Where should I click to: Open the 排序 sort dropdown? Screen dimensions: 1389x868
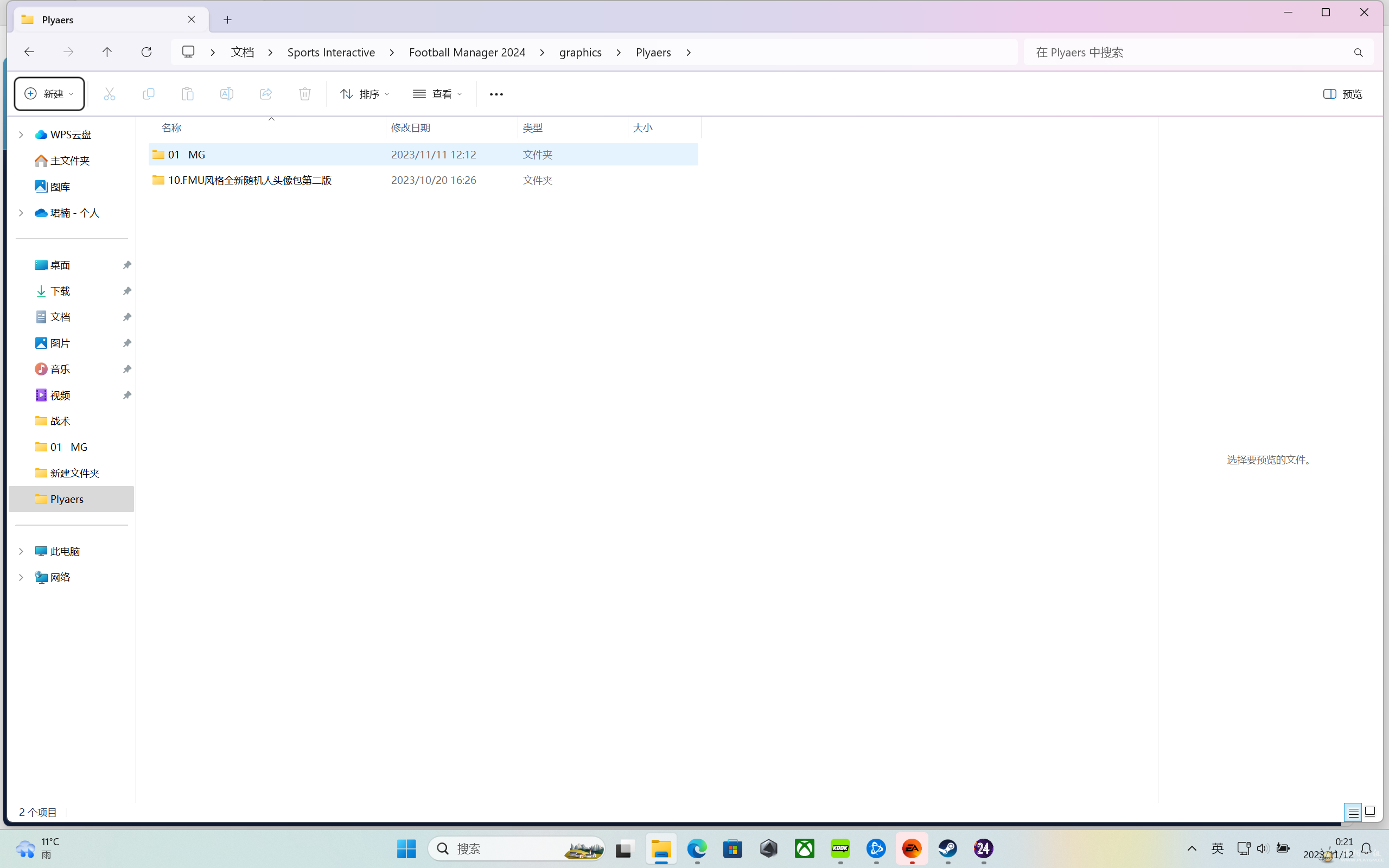[365, 94]
